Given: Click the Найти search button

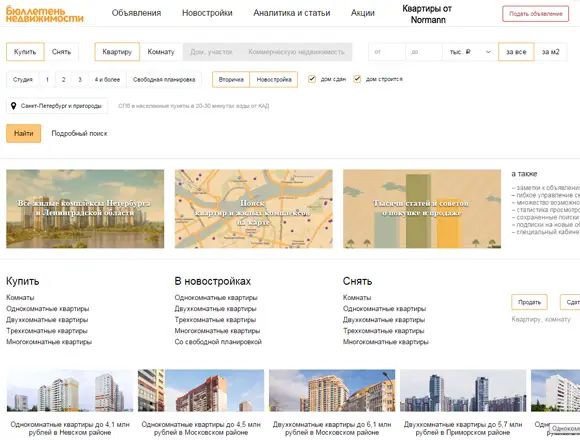Looking at the screenshot, I should (x=24, y=133).
